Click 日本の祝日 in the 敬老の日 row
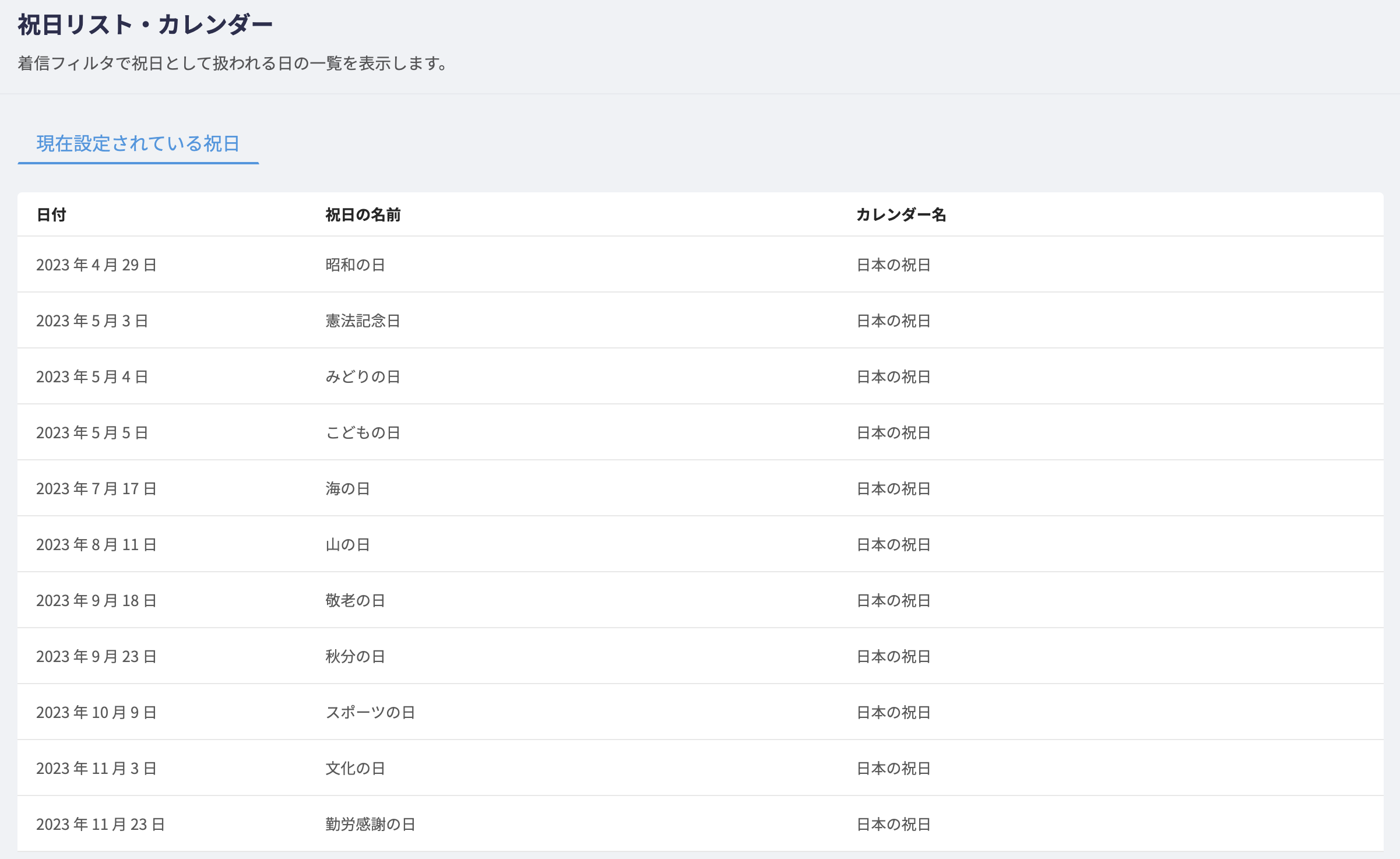Viewport: 1400px width, 859px height. click(x=894, y=600)
